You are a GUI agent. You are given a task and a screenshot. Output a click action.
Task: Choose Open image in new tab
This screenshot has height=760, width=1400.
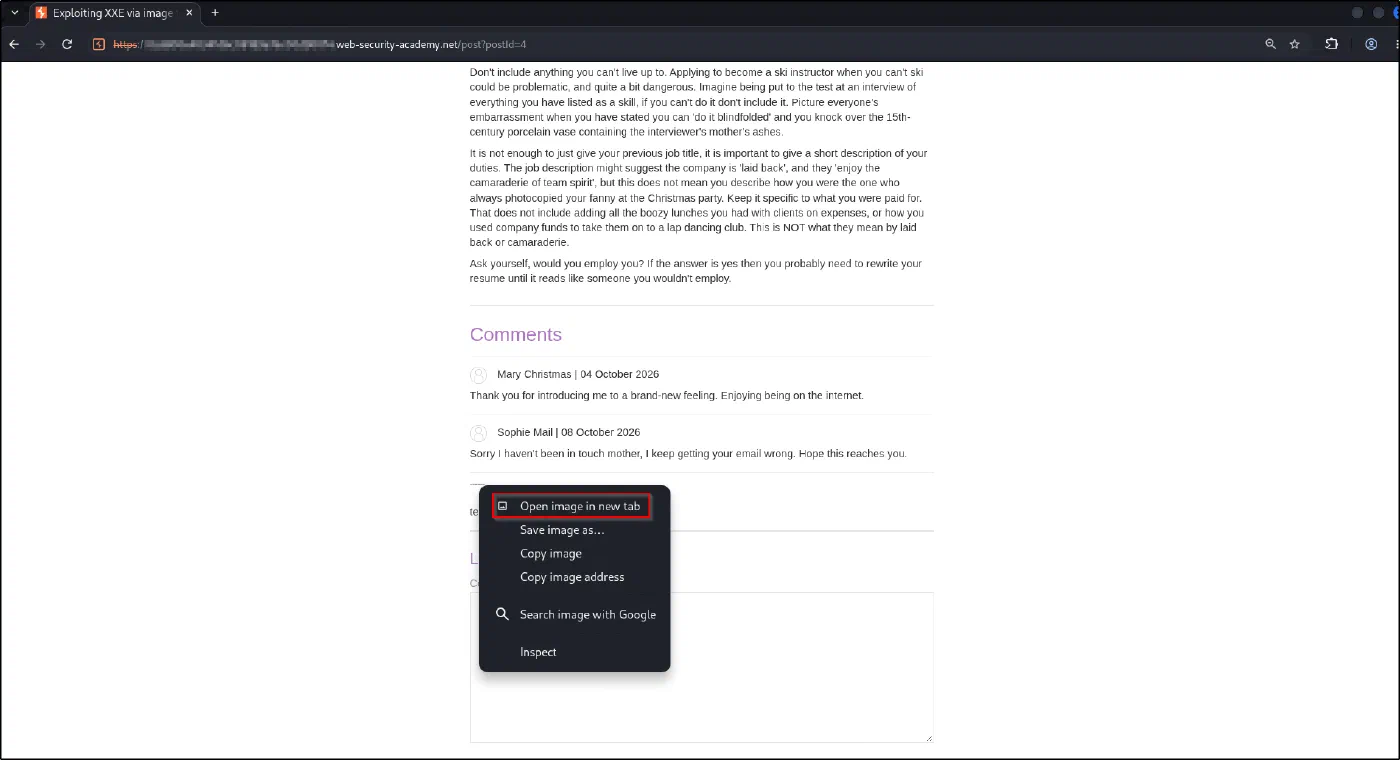click(573, 506)
